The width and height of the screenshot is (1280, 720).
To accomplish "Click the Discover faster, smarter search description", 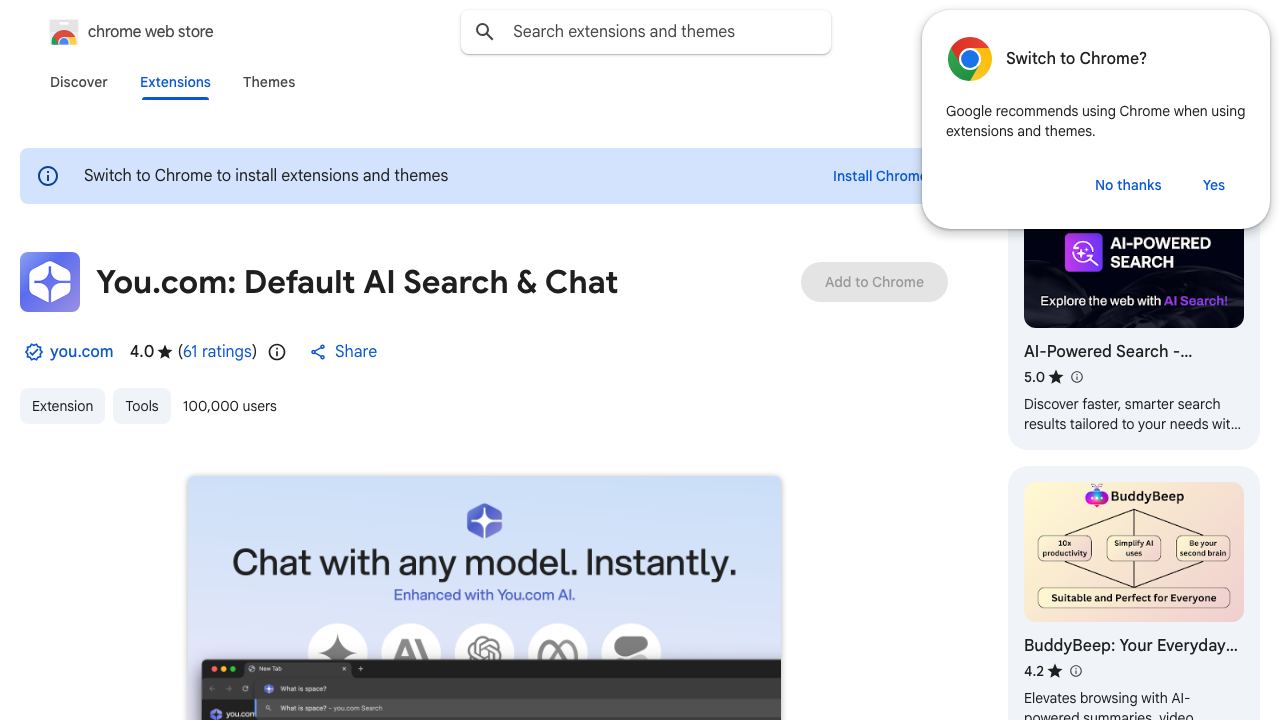I will [x=1132, y=414].
